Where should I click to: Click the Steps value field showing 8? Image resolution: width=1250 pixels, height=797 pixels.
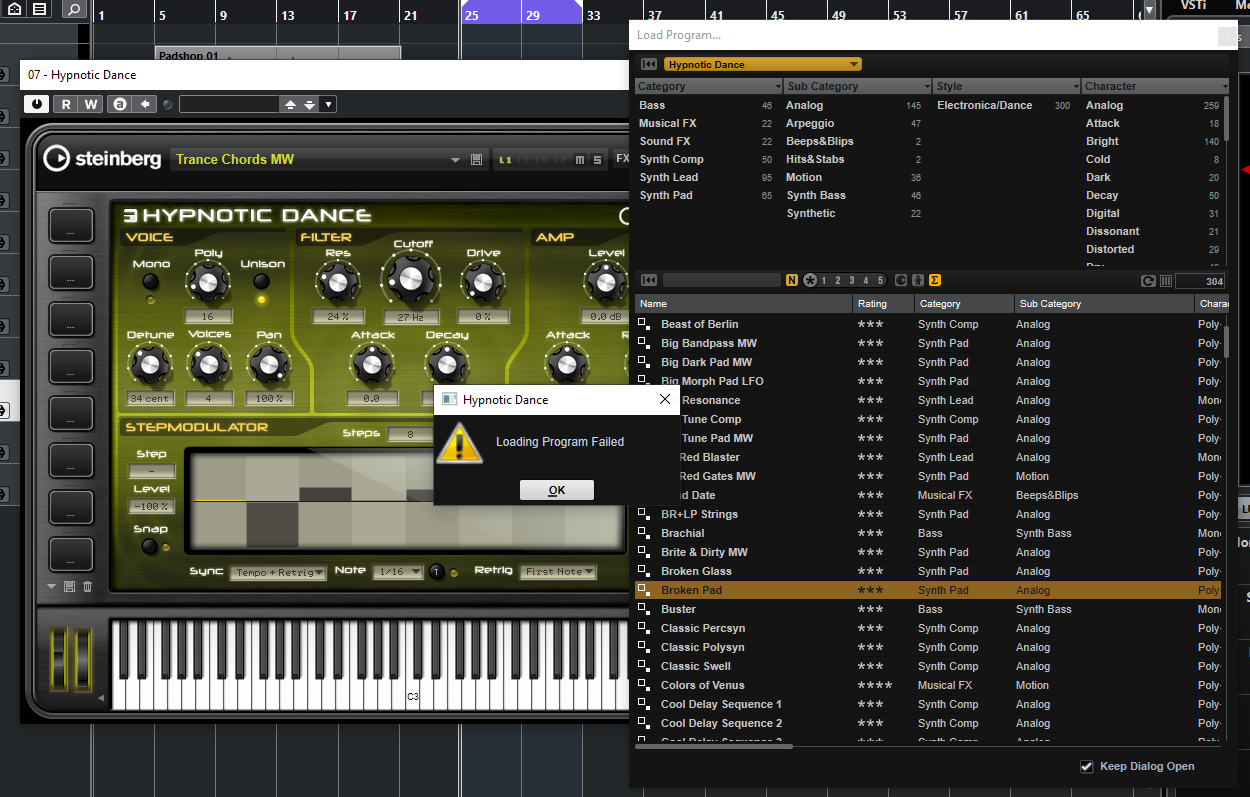point(410,434)
